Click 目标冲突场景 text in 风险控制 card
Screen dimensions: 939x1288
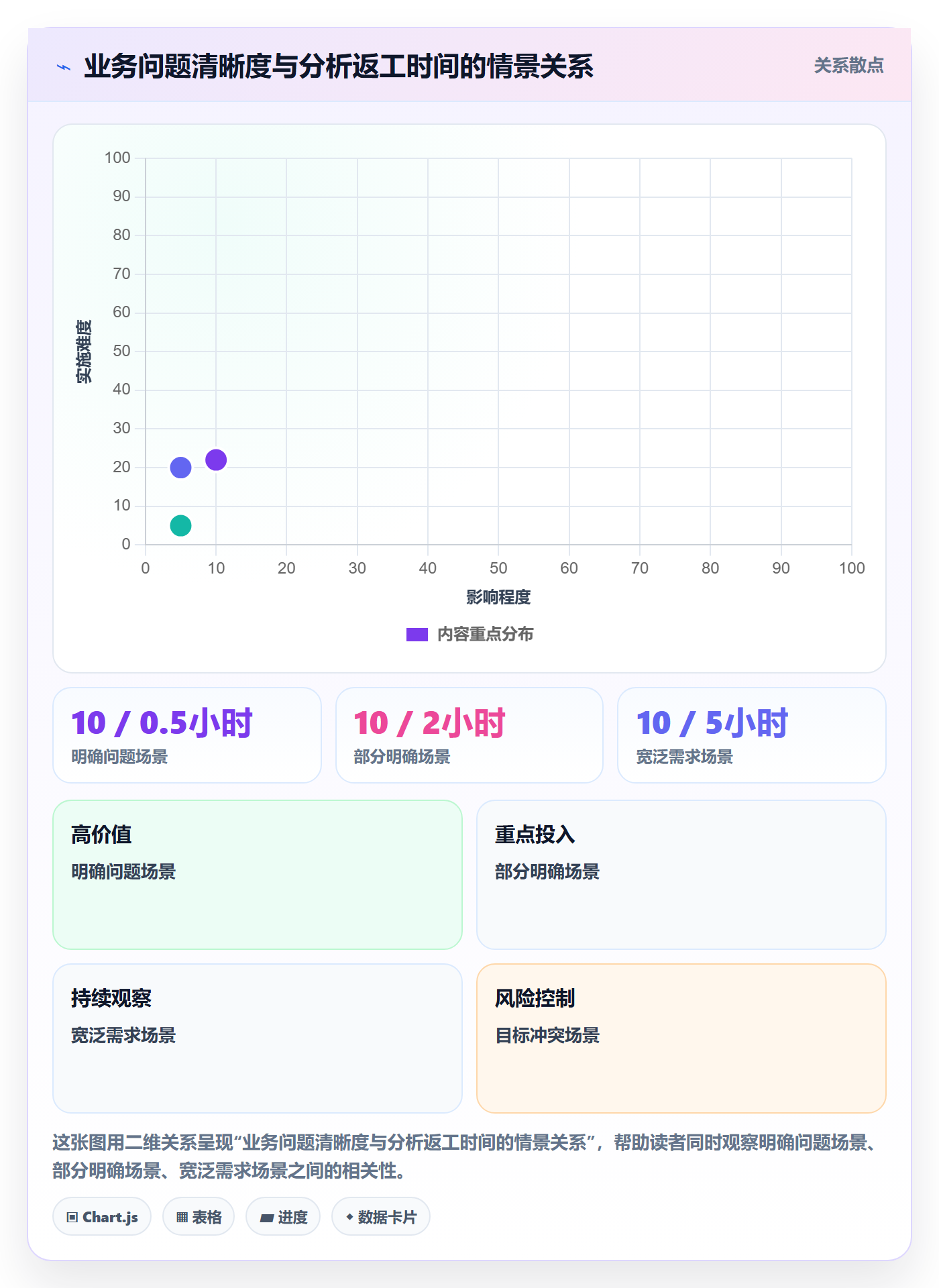coord(547,1035)
